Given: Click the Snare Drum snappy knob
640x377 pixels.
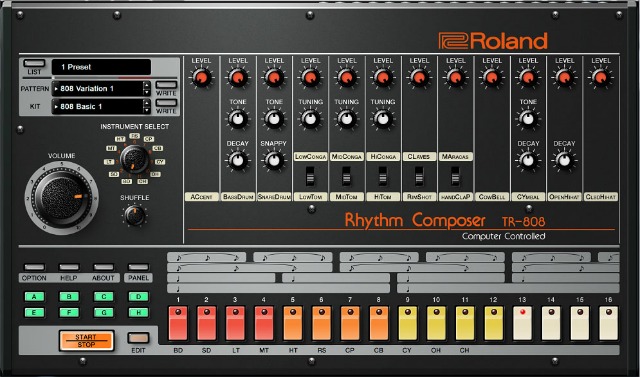Looking at the screenshot, I should coord(274,160).
